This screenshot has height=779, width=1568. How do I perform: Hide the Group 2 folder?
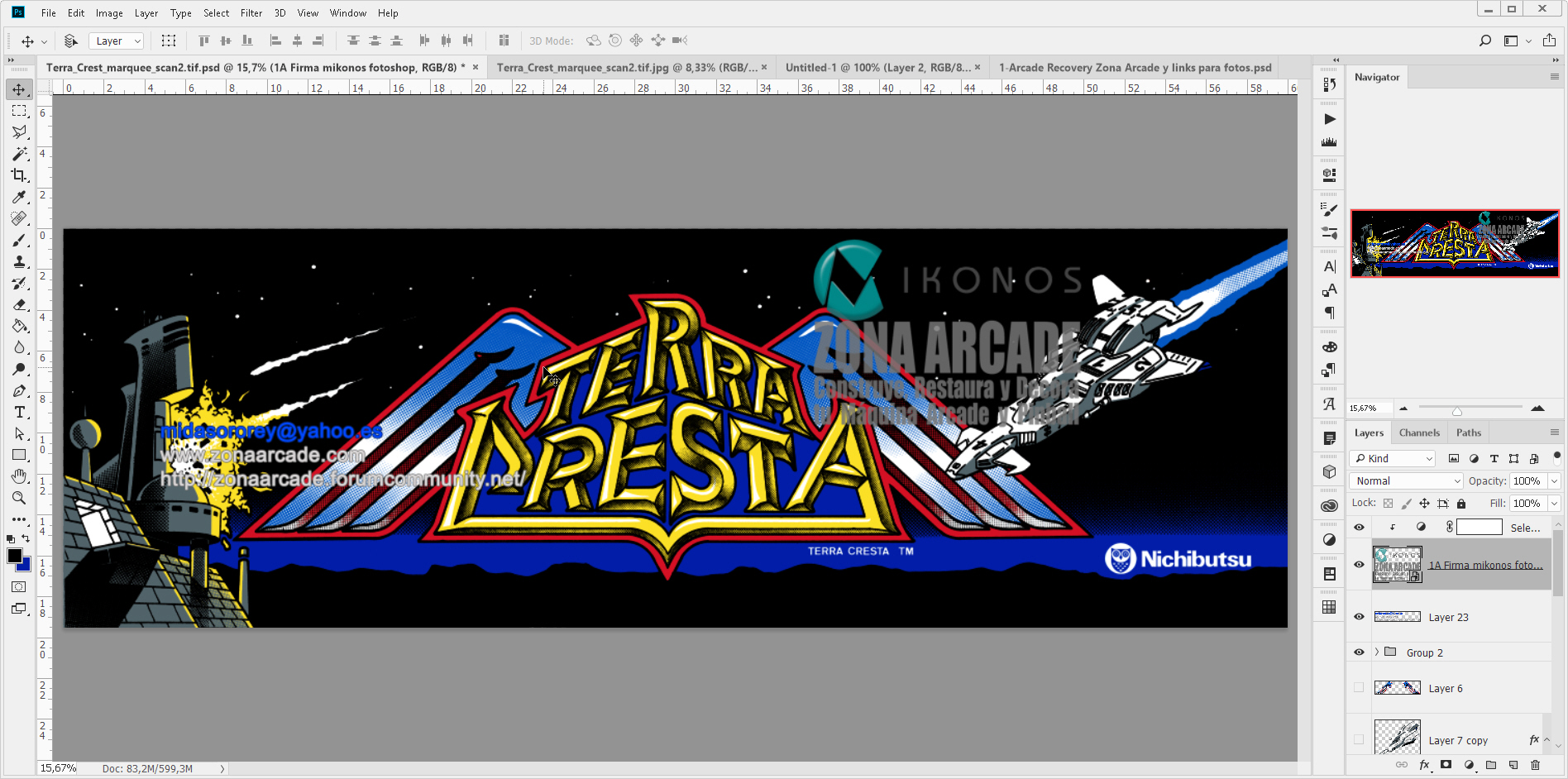tap(1359, 652)
